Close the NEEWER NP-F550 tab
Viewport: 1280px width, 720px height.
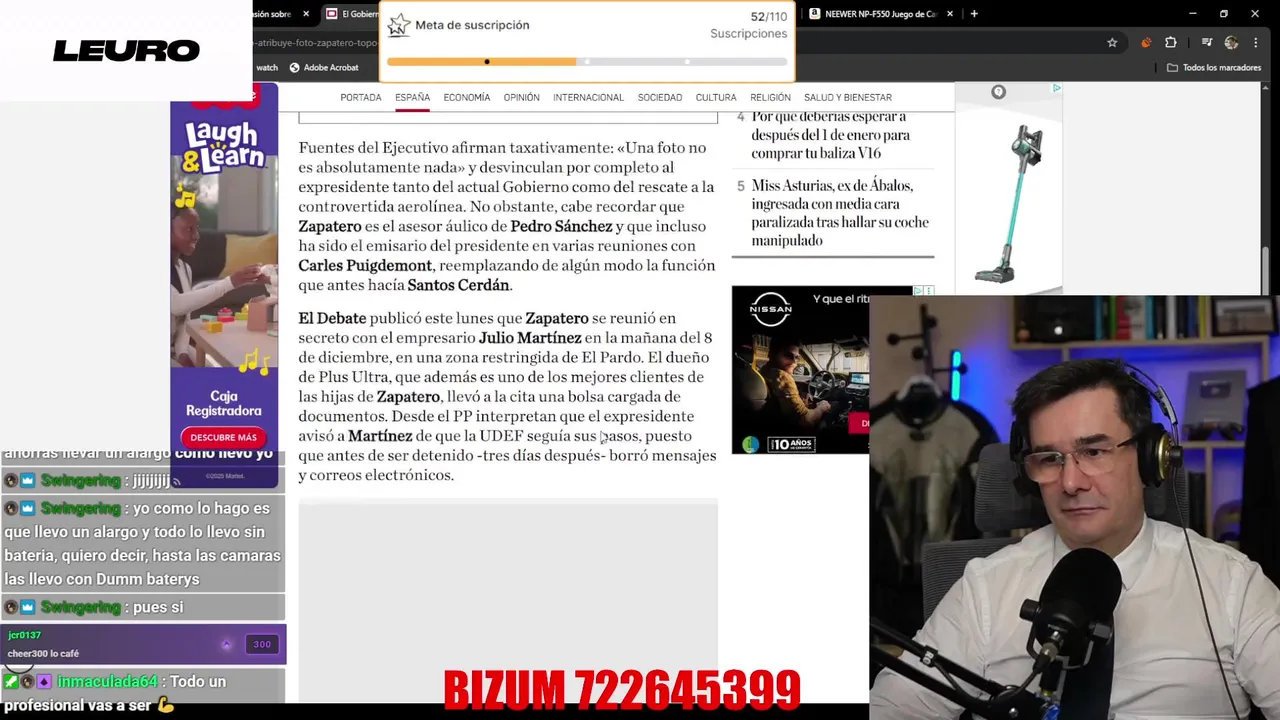click(x=950, y=14)
